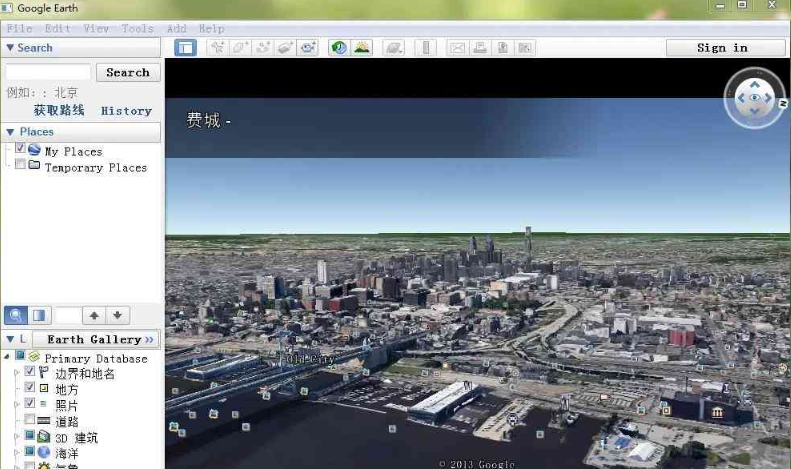Click the Add Path tool icon
Screen dimensions: 791x469
click(x=263, y=47)
